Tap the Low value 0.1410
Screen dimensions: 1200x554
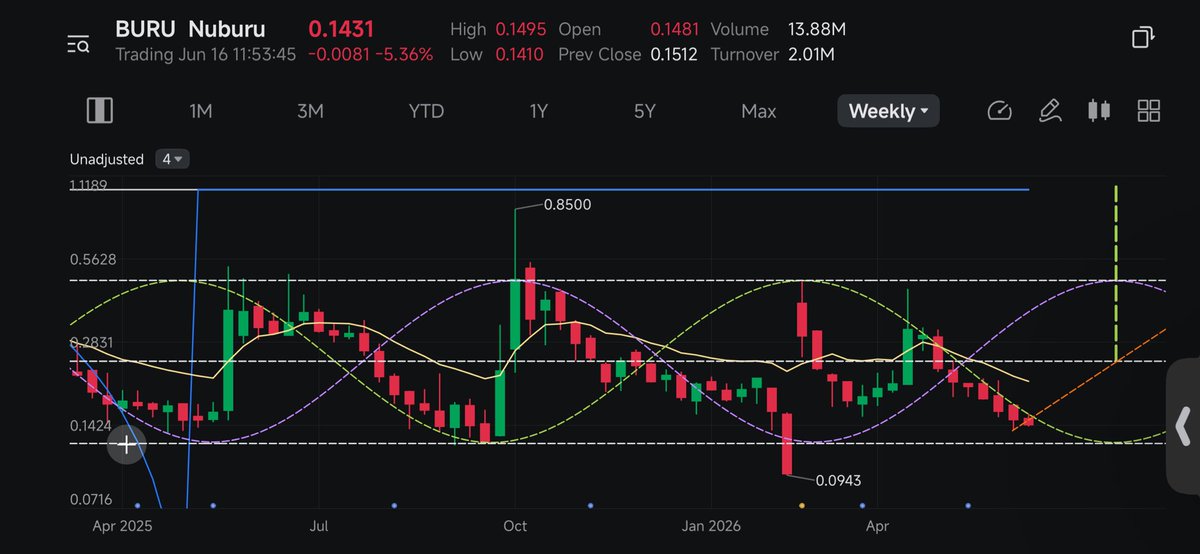519,54
